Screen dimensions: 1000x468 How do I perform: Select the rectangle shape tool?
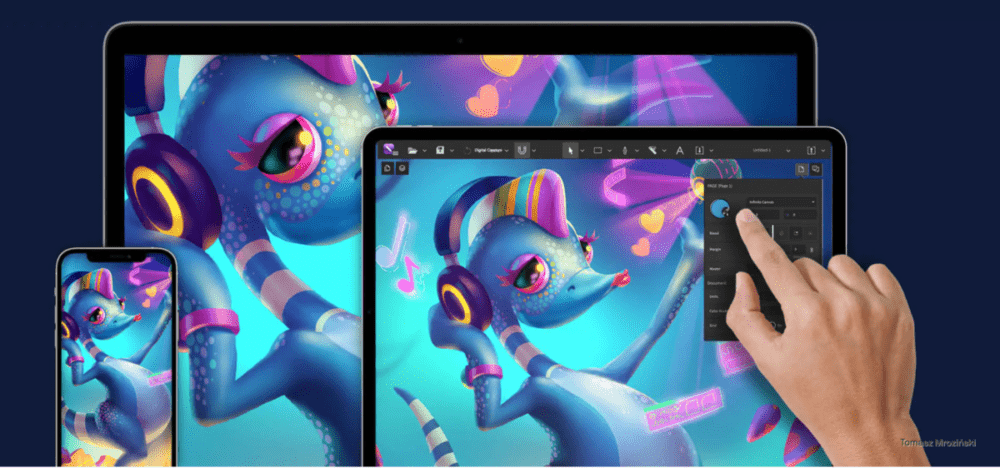[x=598, y=150]
